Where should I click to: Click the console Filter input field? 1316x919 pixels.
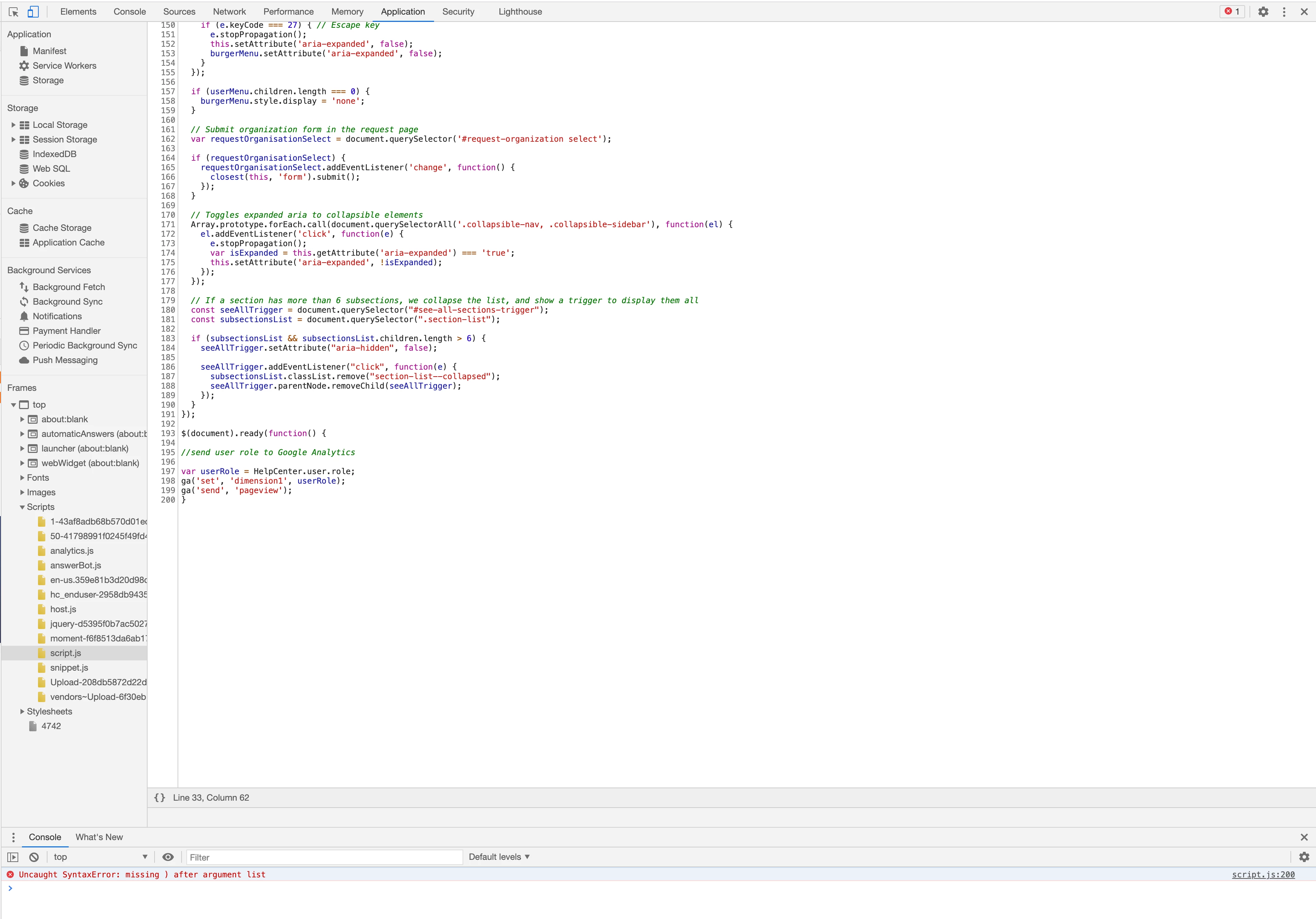[x=324, y=857]
